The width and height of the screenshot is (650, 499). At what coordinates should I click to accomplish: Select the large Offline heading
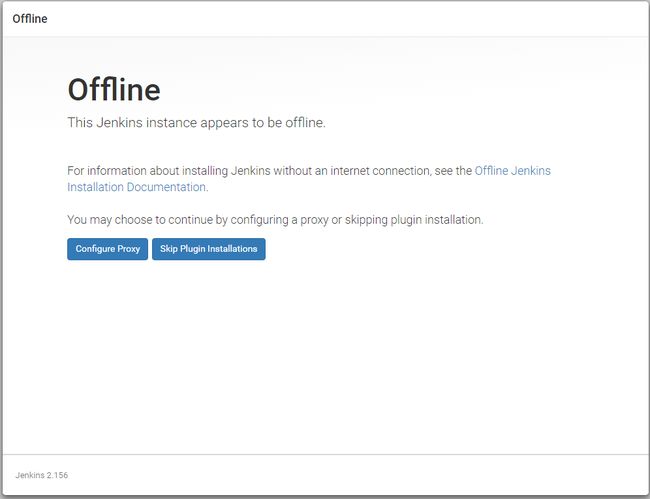coord(114,90)
